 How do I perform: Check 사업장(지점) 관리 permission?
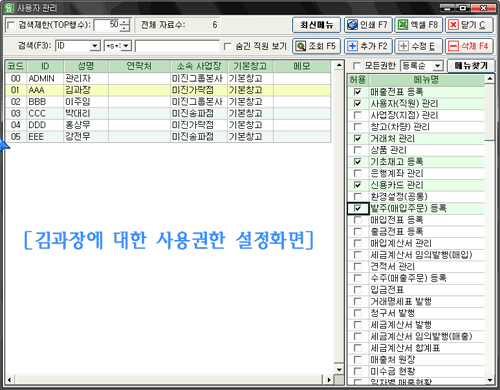[358, 115]
